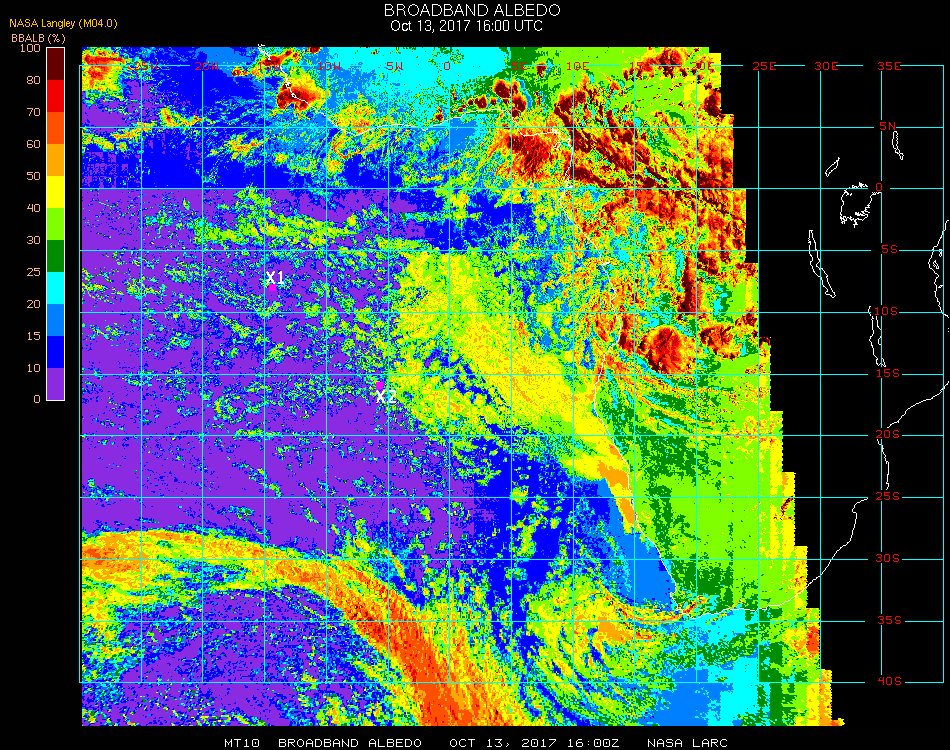Select the orange-red 60–70 legend band
The image size is (950, 750).
click(x=55, y=128)
